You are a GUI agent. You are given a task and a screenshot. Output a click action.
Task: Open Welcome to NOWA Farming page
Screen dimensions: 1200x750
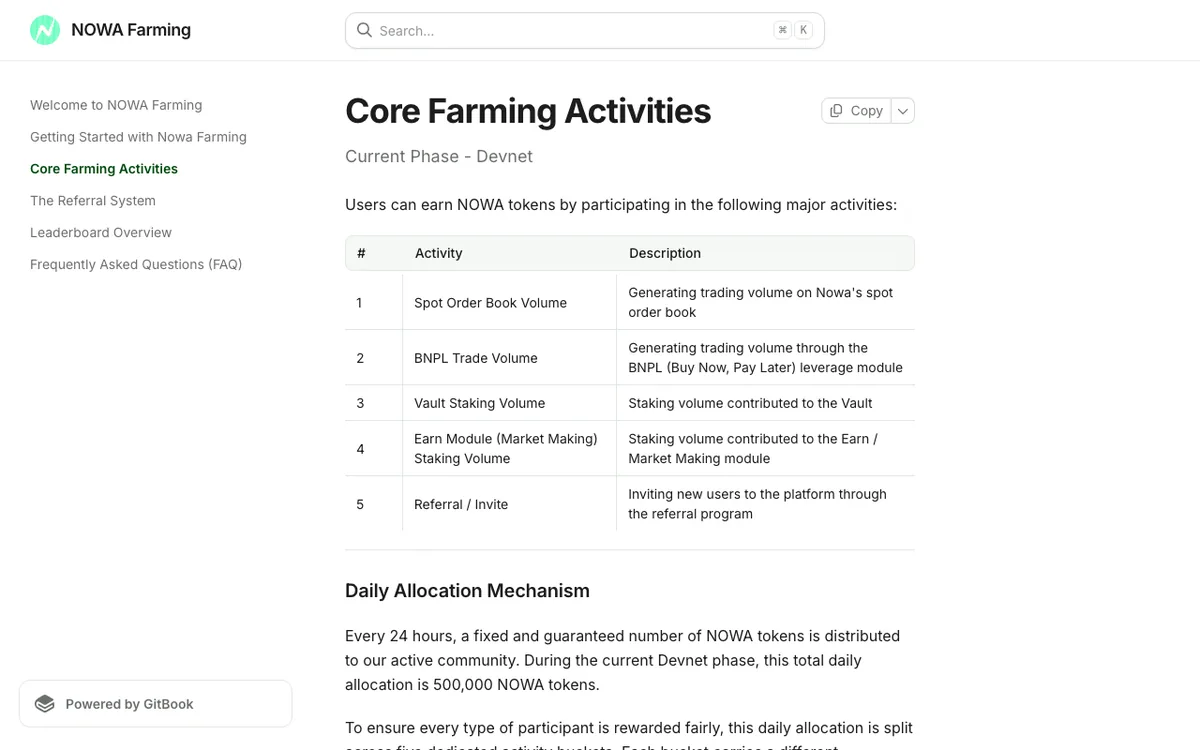[116, 105]
